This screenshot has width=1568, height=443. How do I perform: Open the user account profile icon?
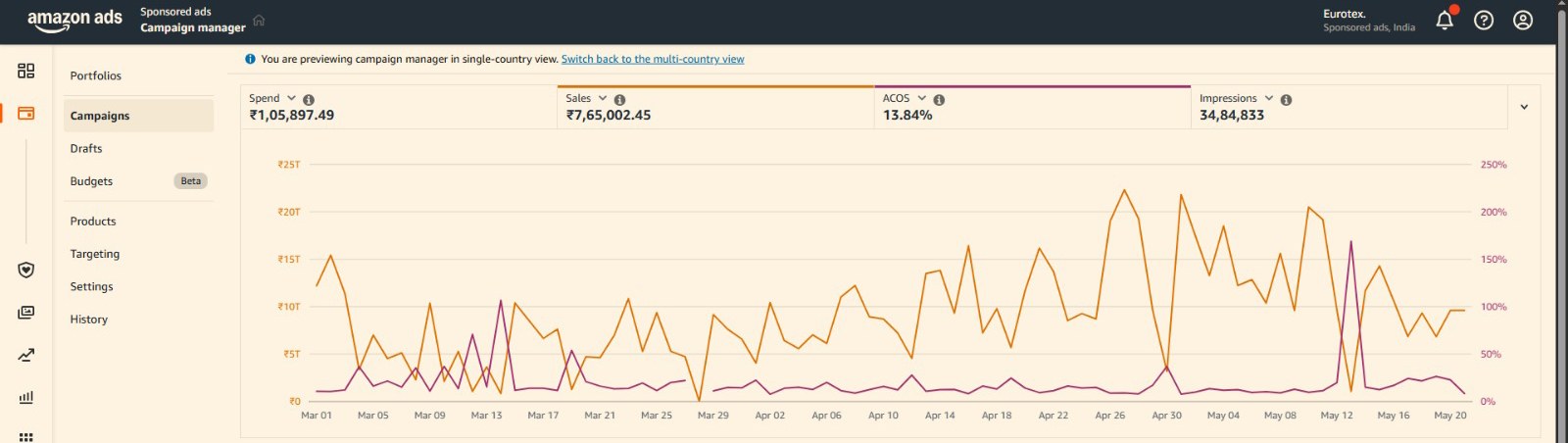point(1523,20)
